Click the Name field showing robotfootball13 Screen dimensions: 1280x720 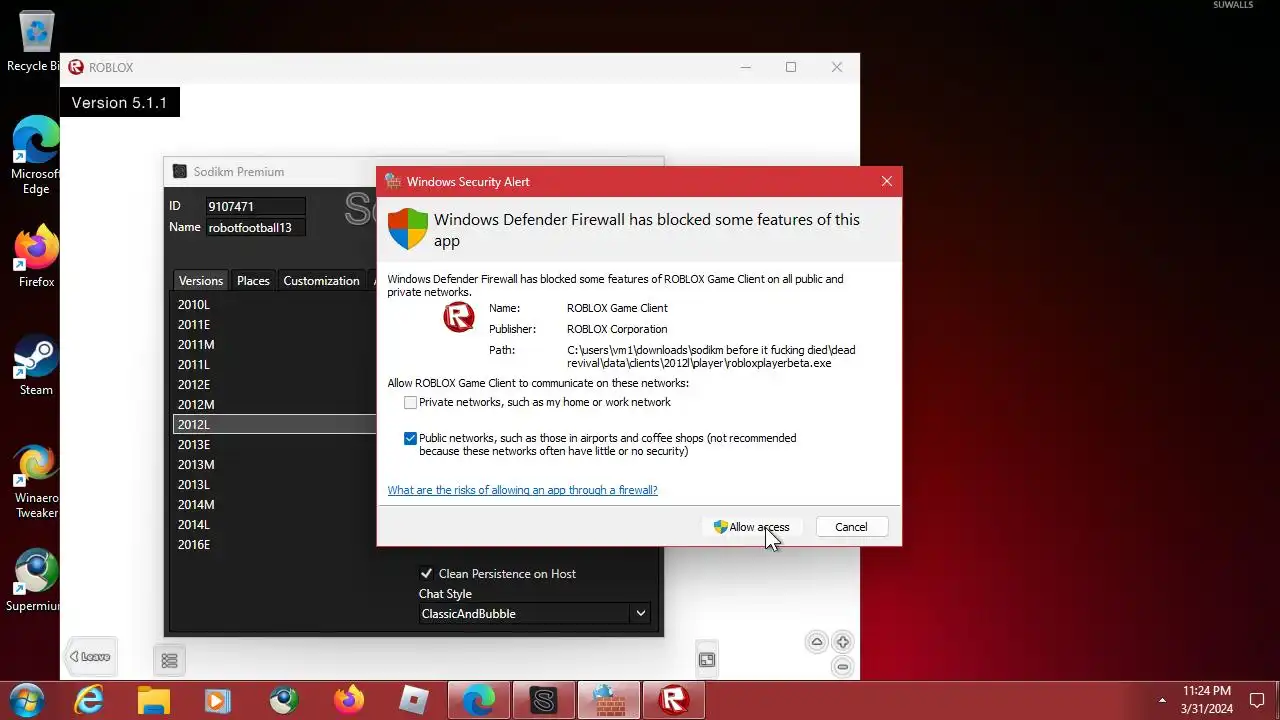click(x=255, y=227)
